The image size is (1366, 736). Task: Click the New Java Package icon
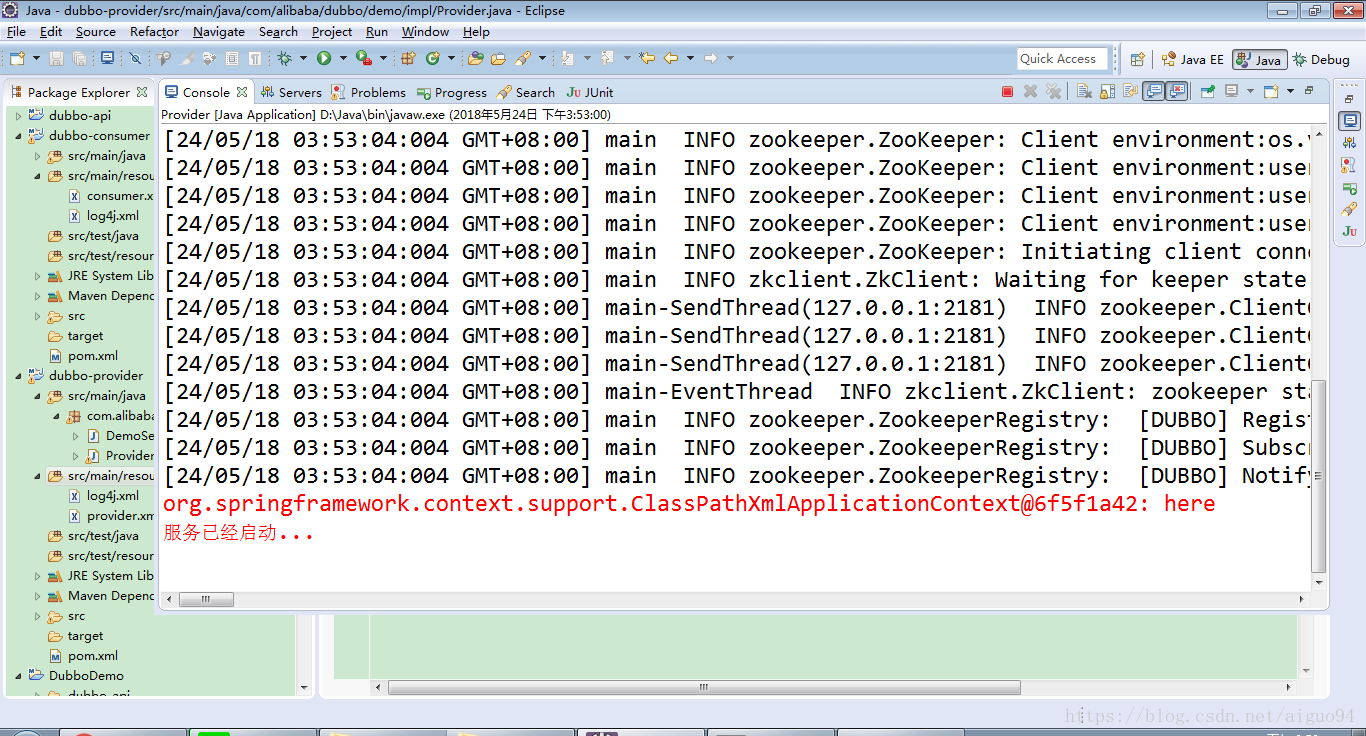(408, 59)
